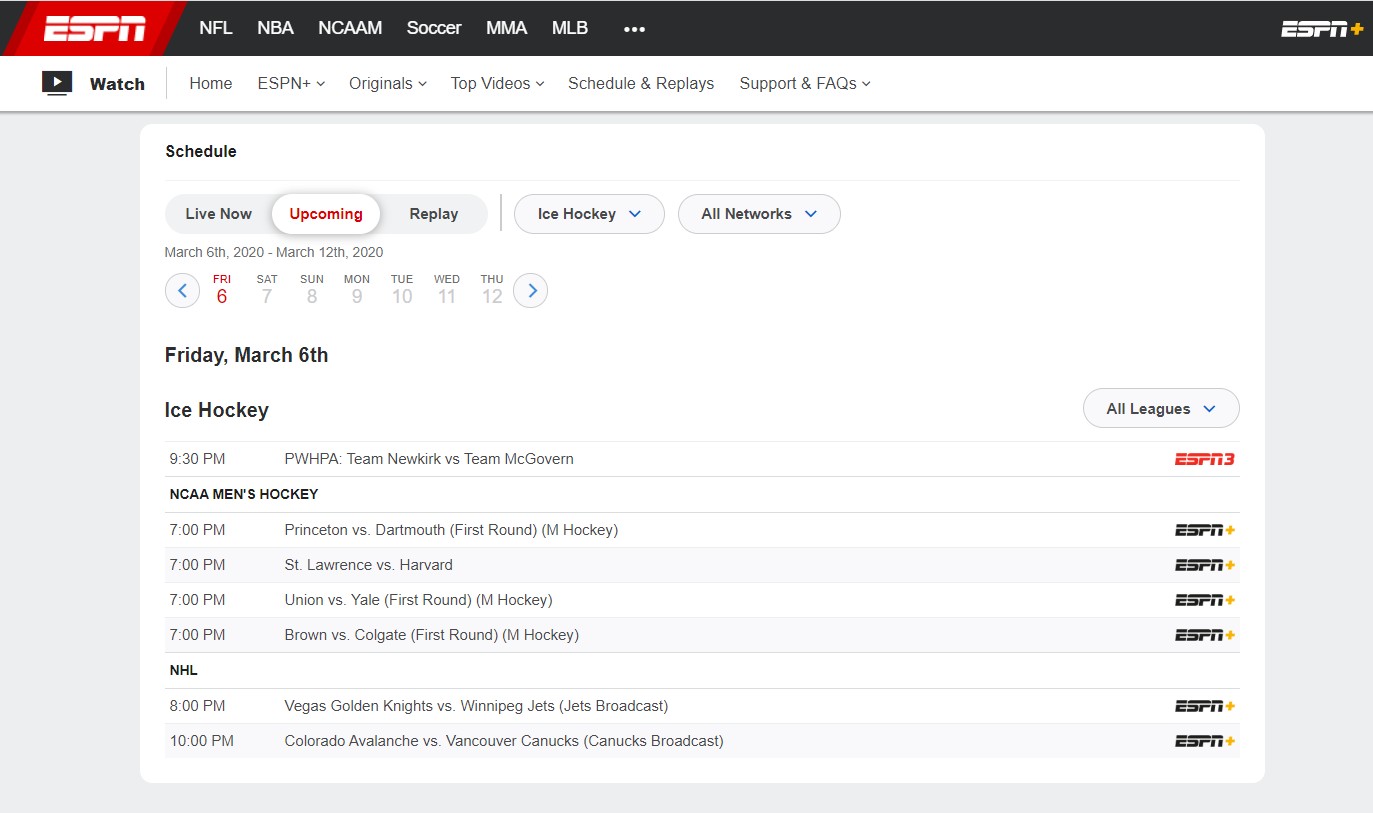This screenshot has height=813, width=1373.
Task: Click the NHL league heading
Action: pyautogui.click(x=183, y=670)
